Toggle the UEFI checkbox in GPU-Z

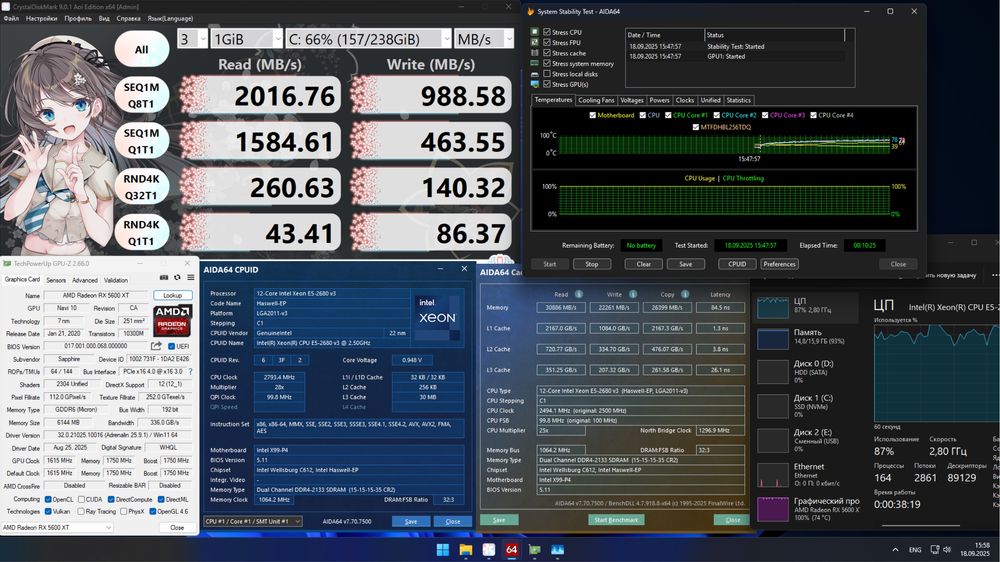[171, 346]
